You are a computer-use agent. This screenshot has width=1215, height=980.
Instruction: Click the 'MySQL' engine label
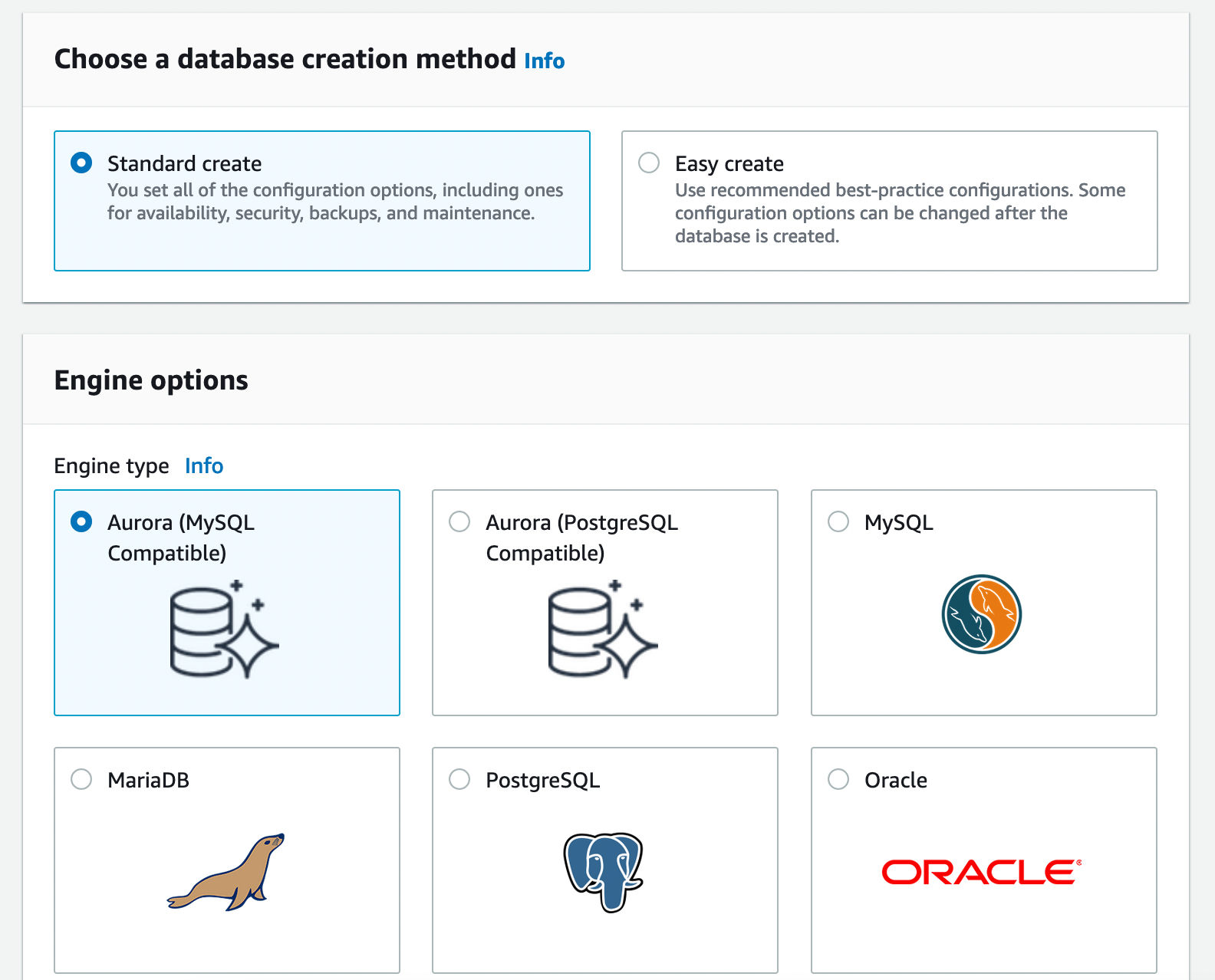click(899, 522)
